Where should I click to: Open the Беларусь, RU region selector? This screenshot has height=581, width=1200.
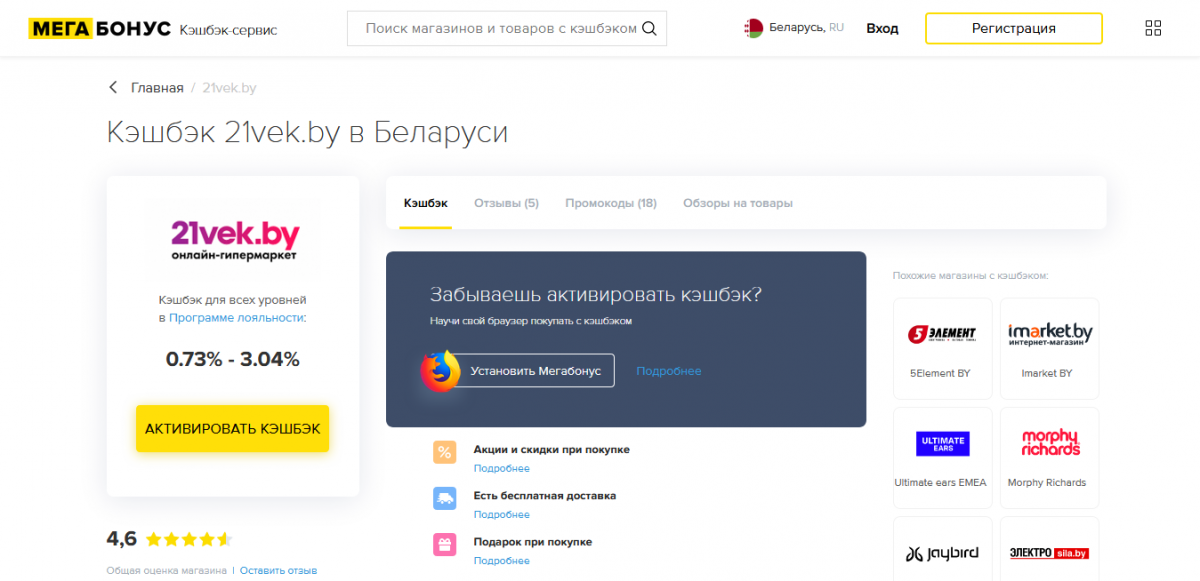click(x=795, y=28)
